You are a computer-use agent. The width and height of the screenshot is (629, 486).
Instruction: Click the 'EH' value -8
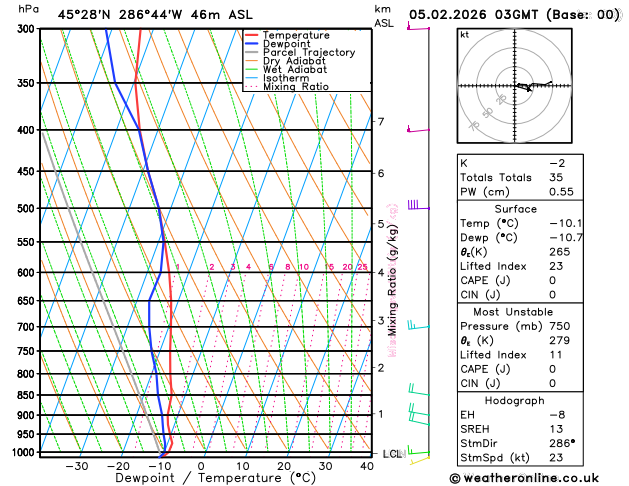pos(557,415)
